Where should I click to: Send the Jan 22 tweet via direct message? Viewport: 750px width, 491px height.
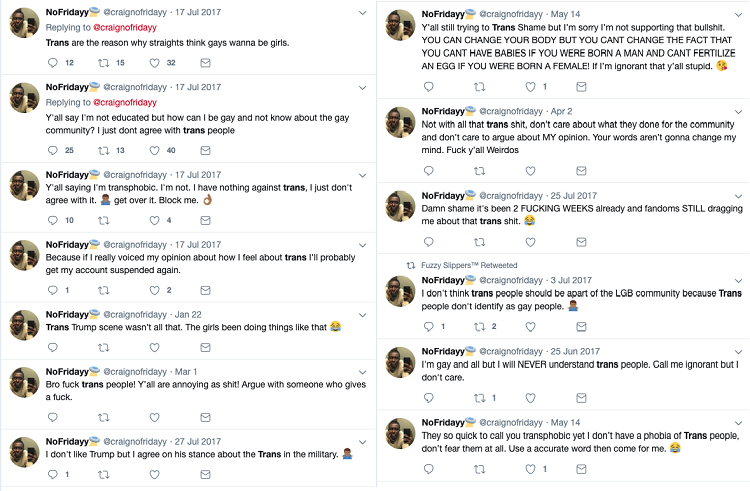tap(205, 347)
